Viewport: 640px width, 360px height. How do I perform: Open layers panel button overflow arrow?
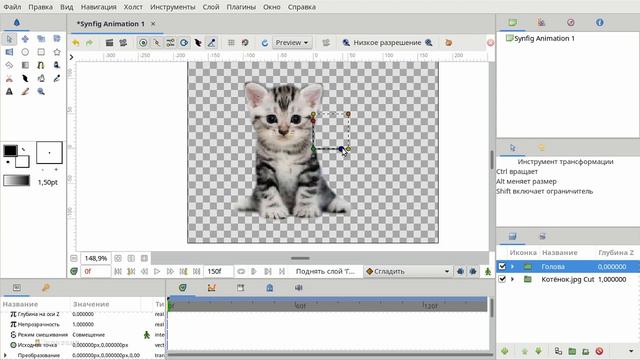[x=631, y=351]
